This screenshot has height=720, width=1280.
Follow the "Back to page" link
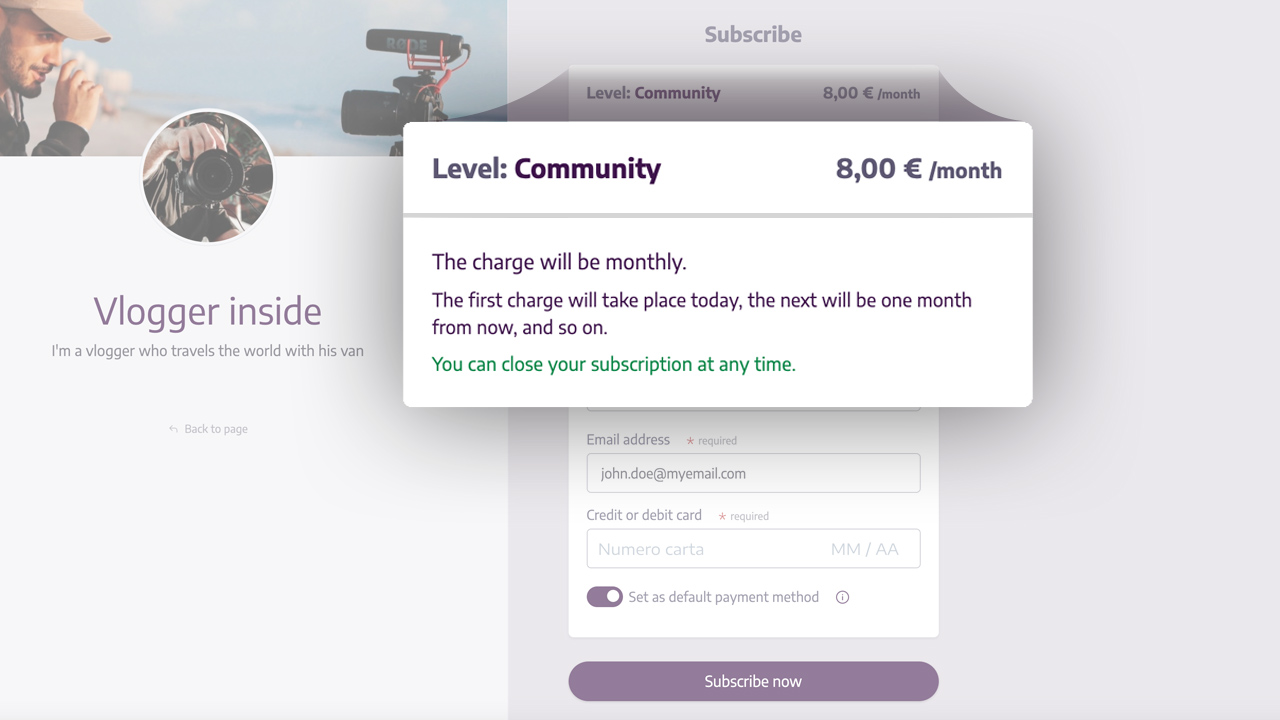(x=215, y=428)
